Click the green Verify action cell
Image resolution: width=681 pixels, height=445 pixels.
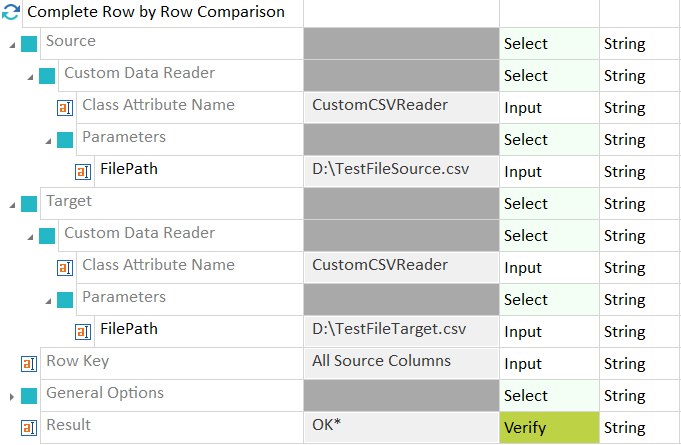click(x=548, y=428)
